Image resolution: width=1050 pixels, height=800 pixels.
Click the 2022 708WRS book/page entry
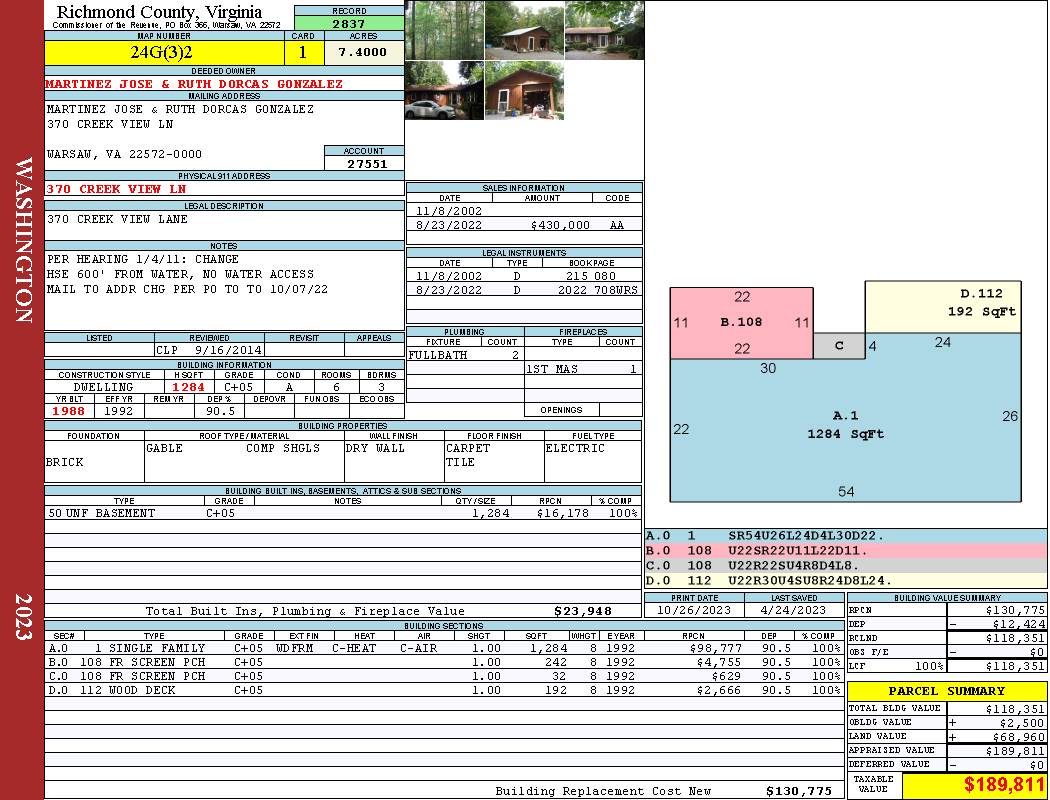tap(598, 290)
